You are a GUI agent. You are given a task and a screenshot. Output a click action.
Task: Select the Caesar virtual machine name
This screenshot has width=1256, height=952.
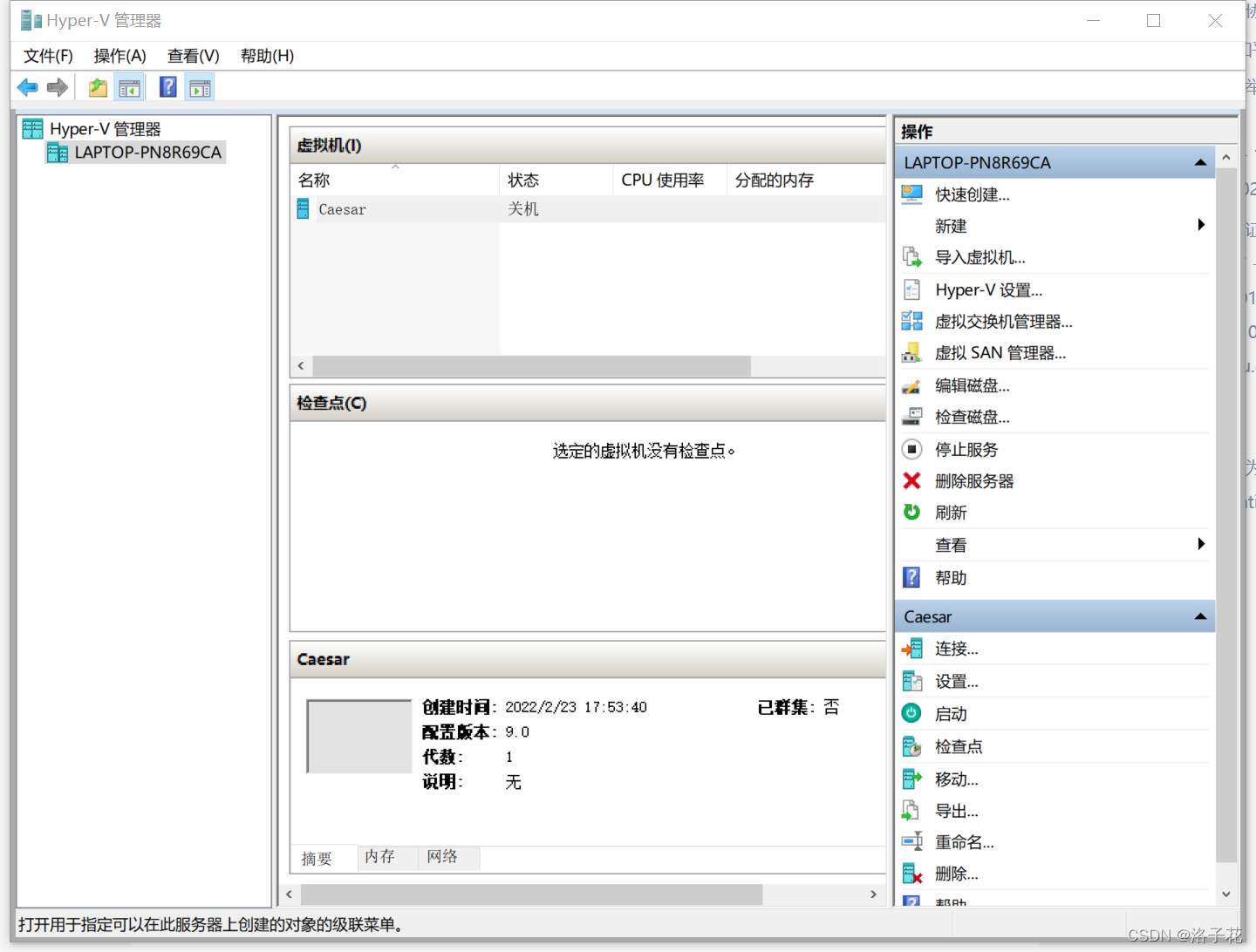342,209
